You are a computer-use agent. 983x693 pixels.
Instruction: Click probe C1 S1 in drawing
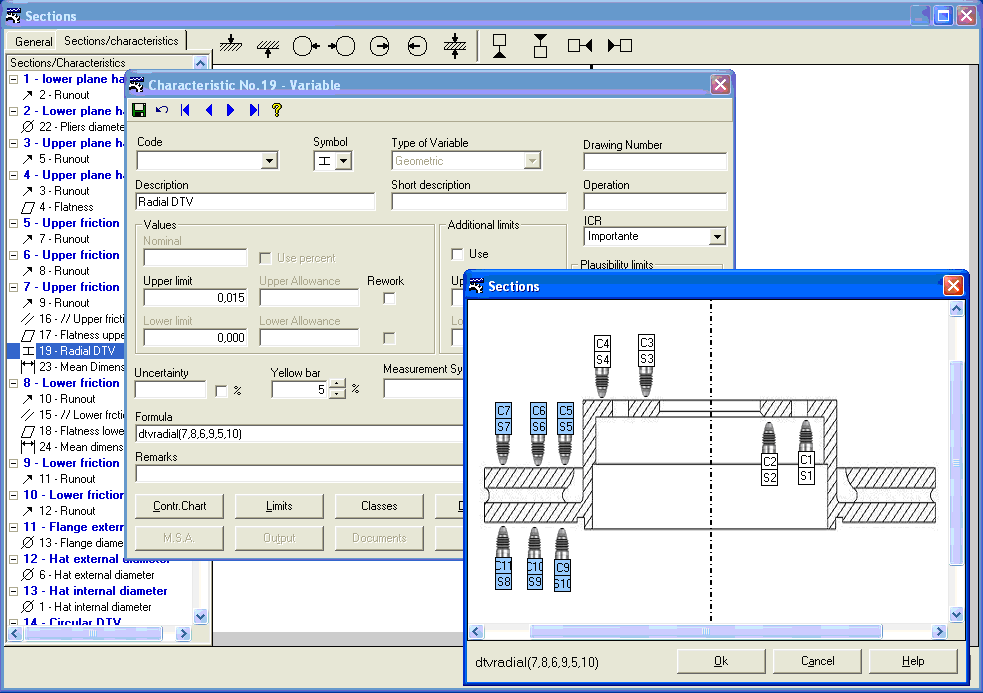point(806,452)
